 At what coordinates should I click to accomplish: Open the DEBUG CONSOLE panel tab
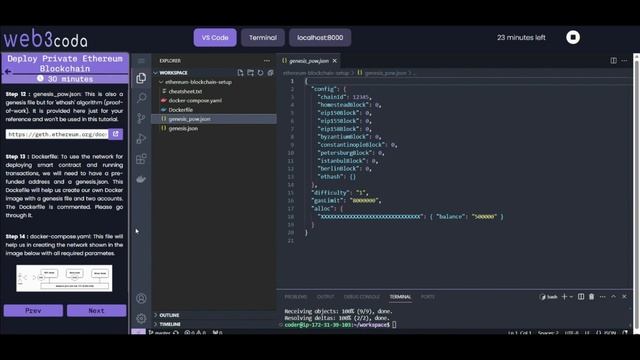[362, 297]
